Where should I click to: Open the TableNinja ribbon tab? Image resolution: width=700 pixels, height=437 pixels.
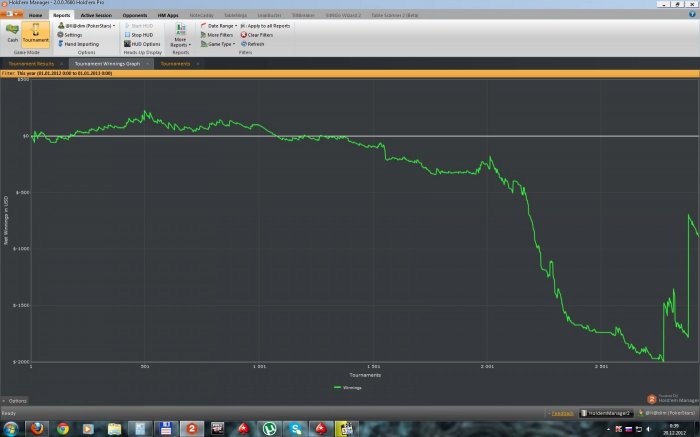pos(235,15)
